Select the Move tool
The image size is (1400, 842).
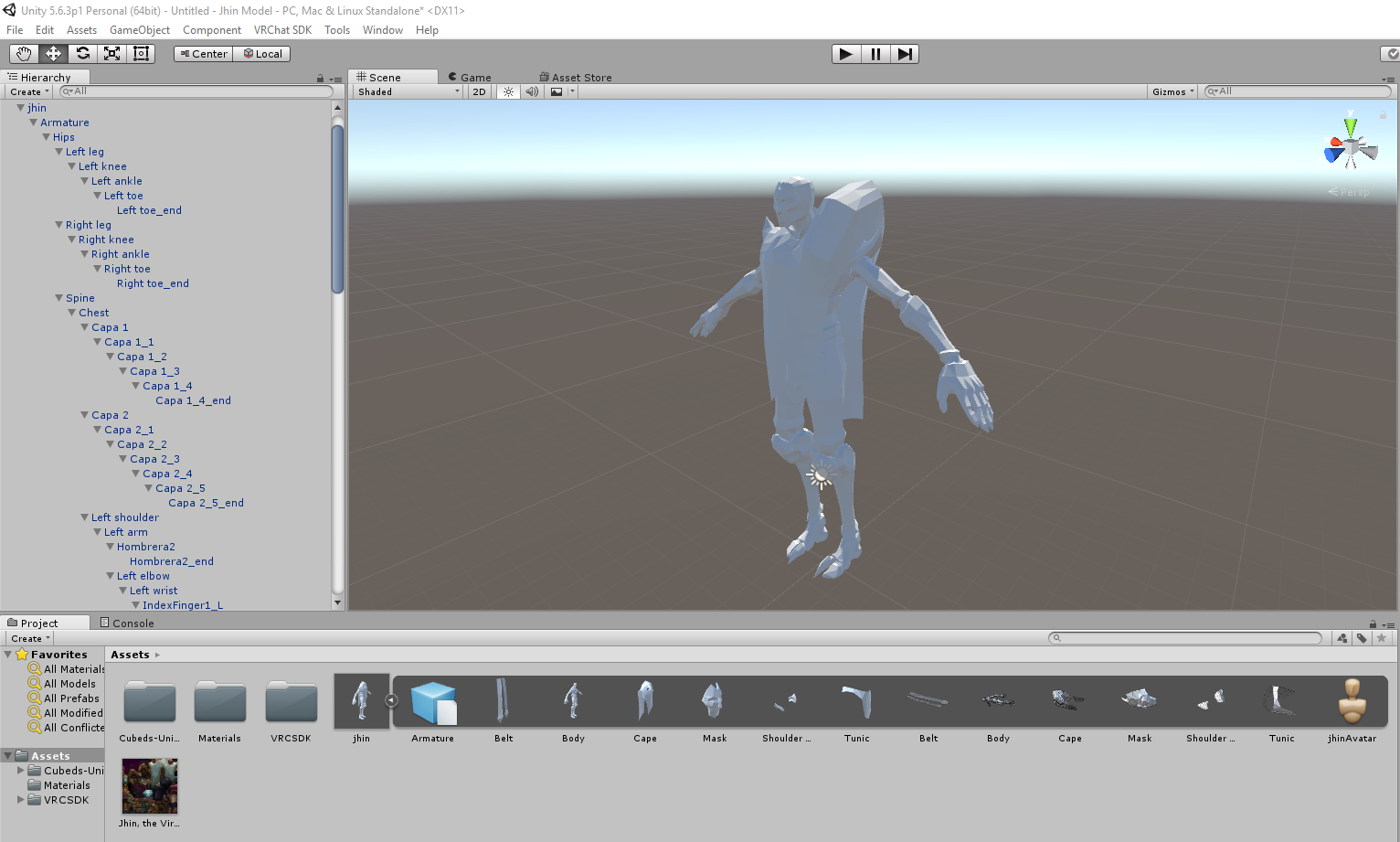click(53, 54)
